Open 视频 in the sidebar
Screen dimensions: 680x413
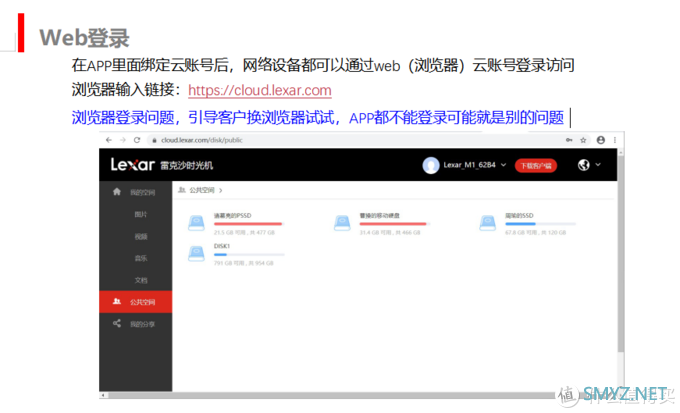[x=141, y=236]
